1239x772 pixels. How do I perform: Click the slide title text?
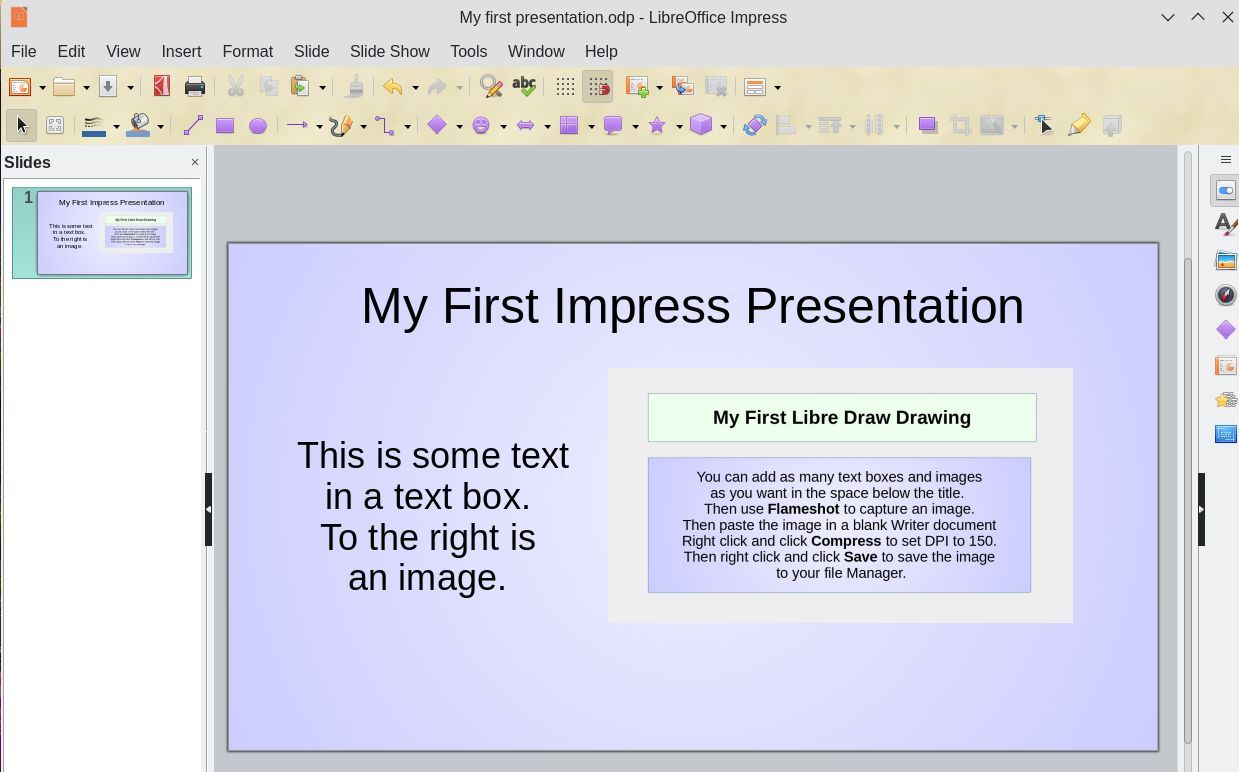click(692, 306)
